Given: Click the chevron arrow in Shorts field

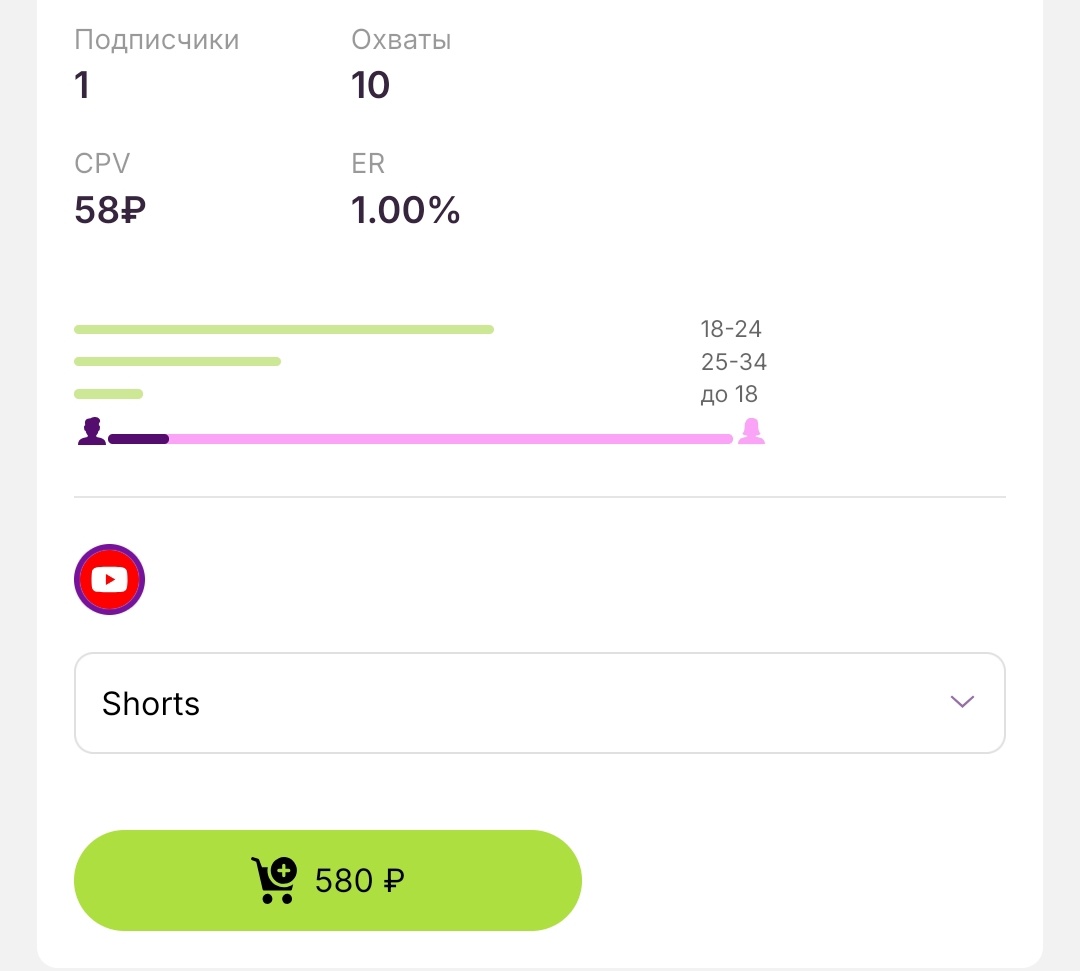Looking at the screenshot, I should 961,702.
